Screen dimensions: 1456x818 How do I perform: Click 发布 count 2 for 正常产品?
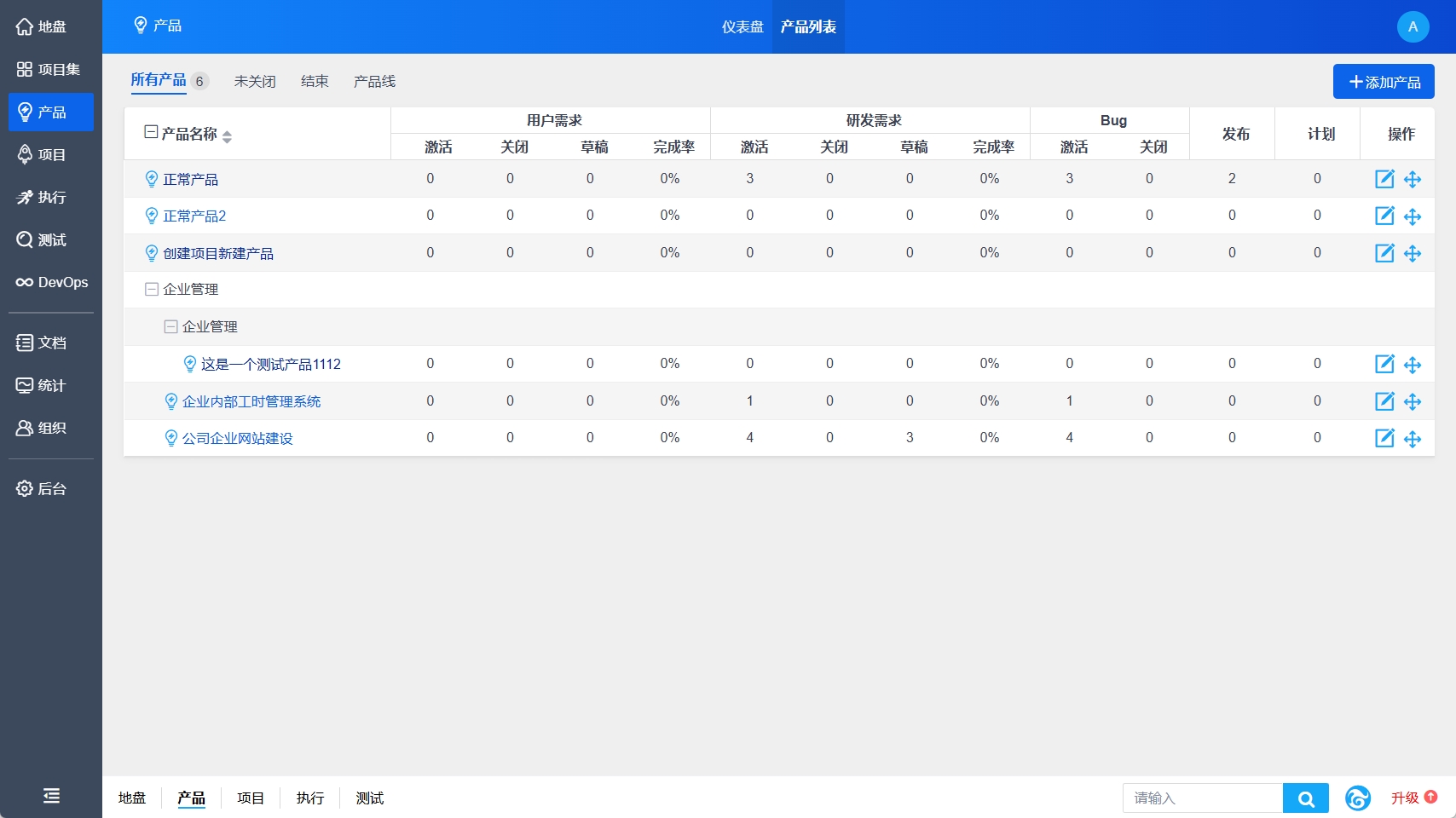(x=1232, y=179)
